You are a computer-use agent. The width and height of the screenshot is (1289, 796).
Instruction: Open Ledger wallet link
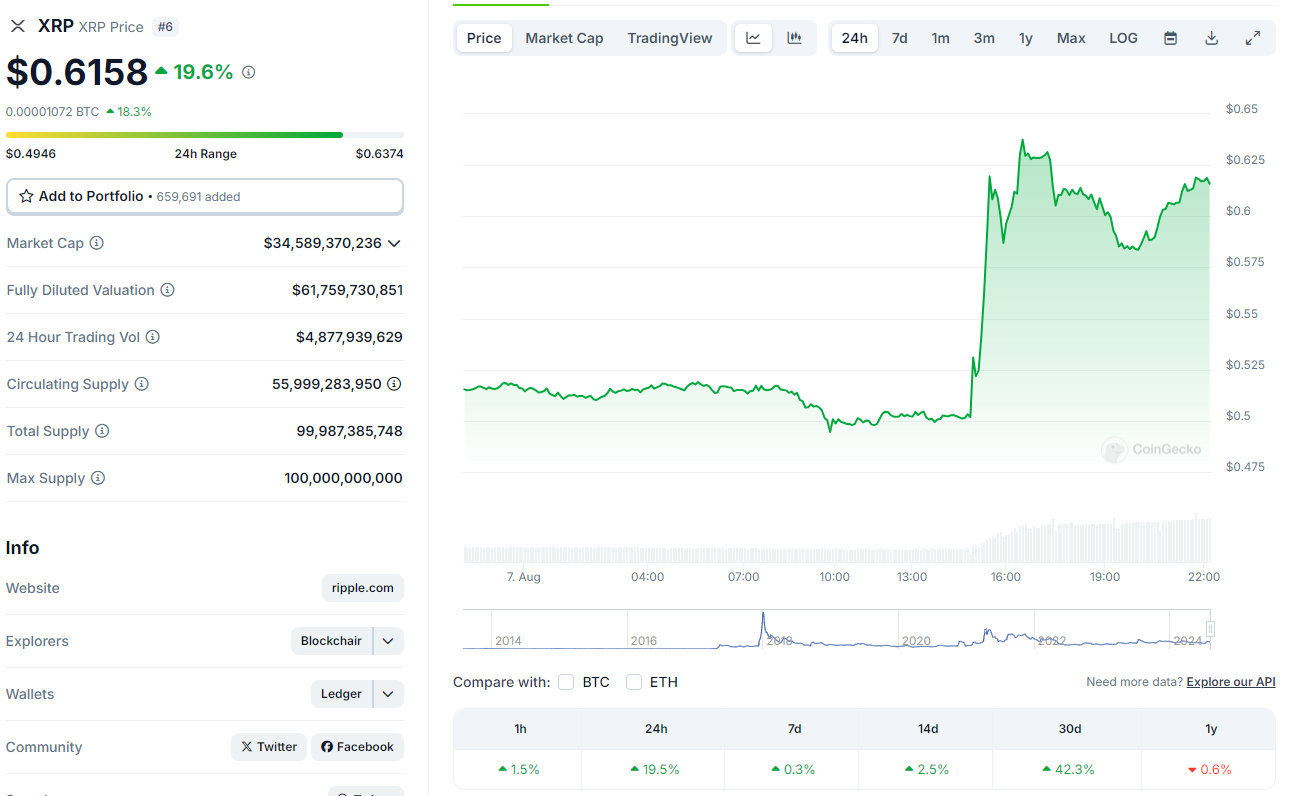coord(341,694)
